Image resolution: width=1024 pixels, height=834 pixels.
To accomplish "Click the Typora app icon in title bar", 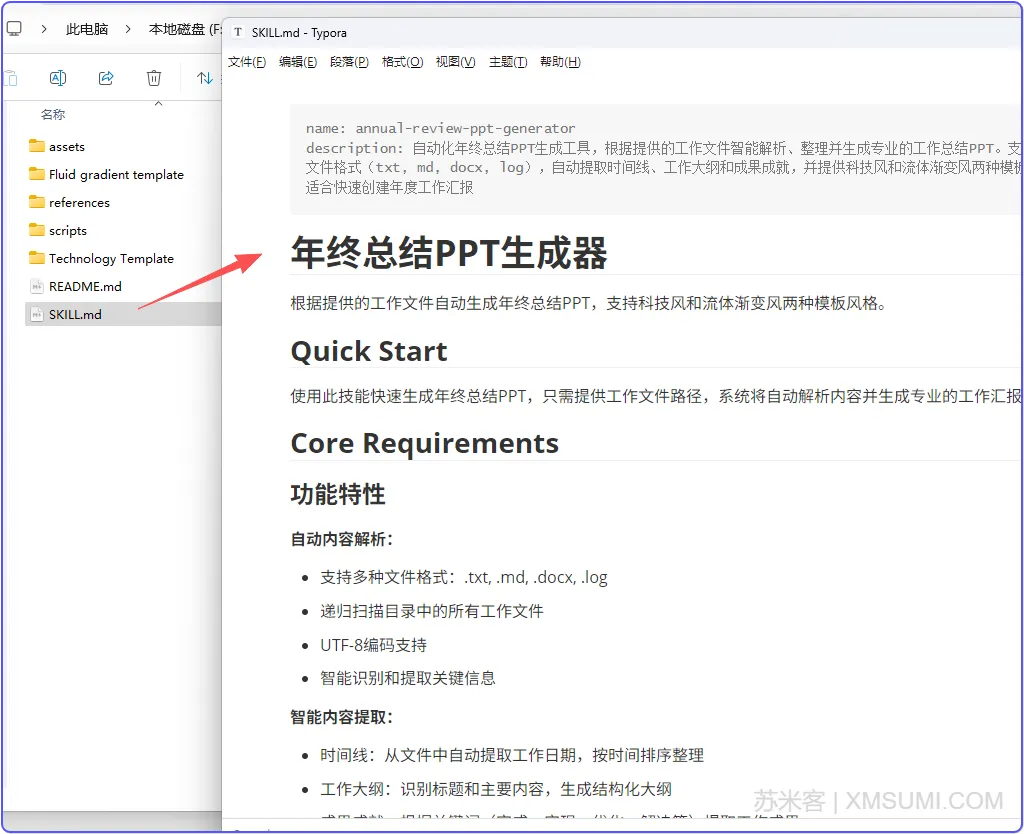I will (x=238, y=32).
